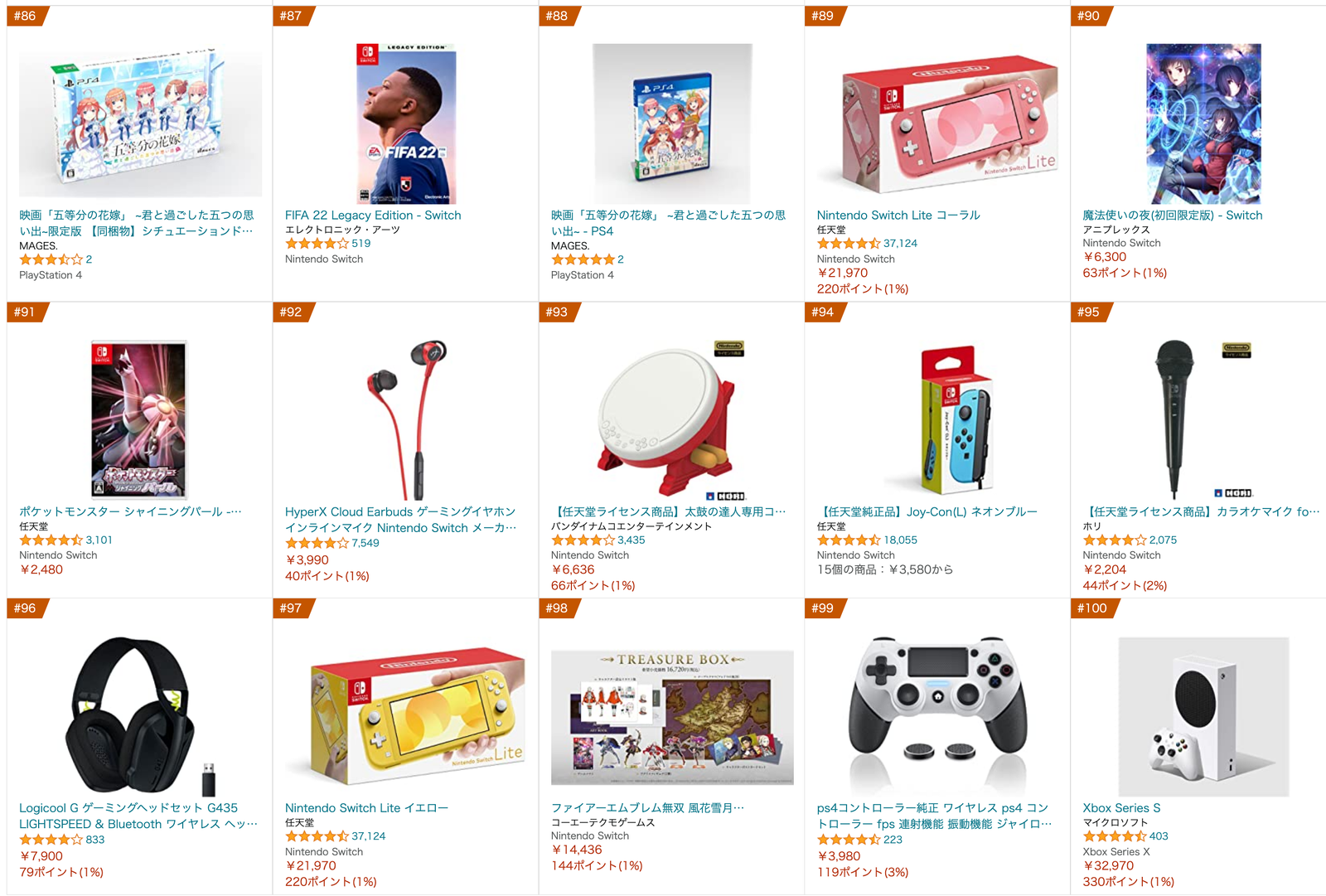Screen dimensions: 1326x896
Task: View the 37,124 reviews for Switch Lite coral
Action: 900,244
